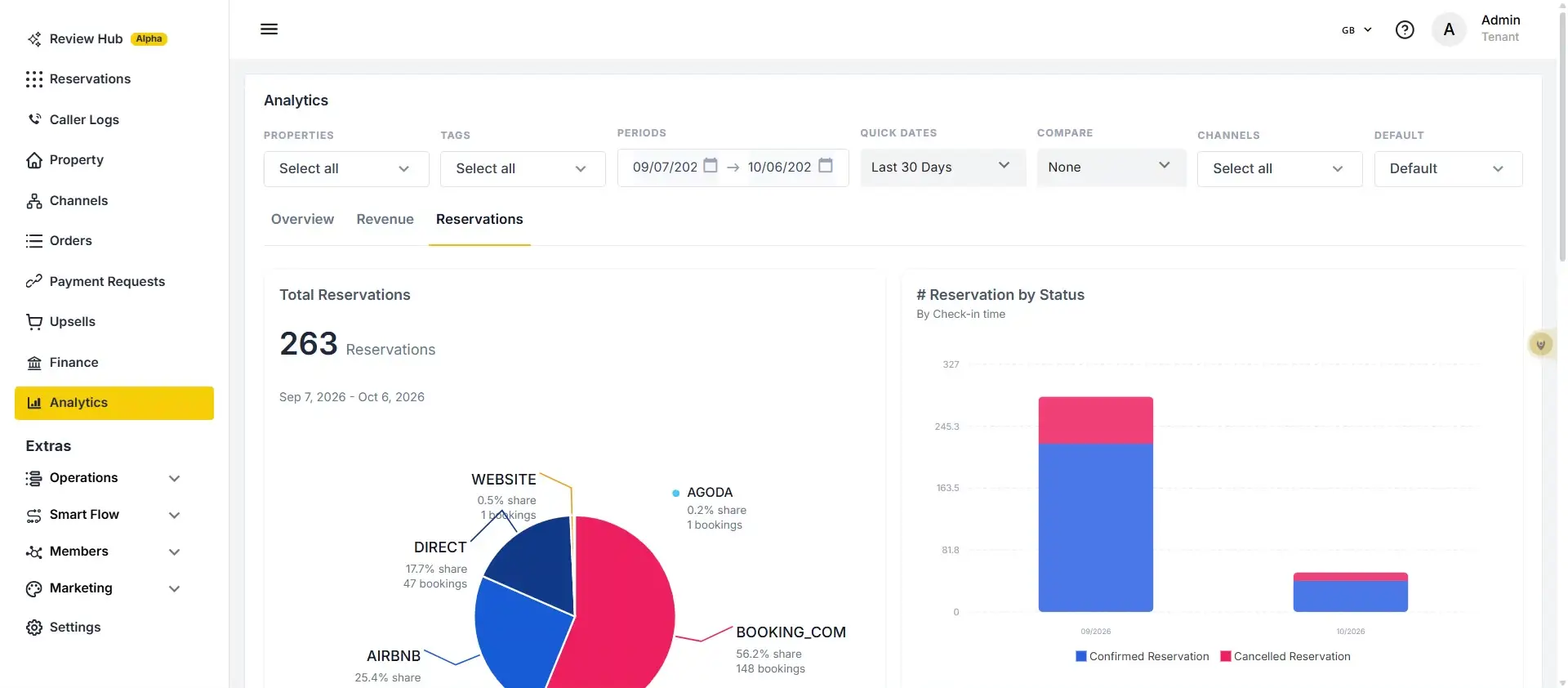
Task: Click the Alpha badge next to Review Hub
Action: pyautogui.click(x=149, y=39)
